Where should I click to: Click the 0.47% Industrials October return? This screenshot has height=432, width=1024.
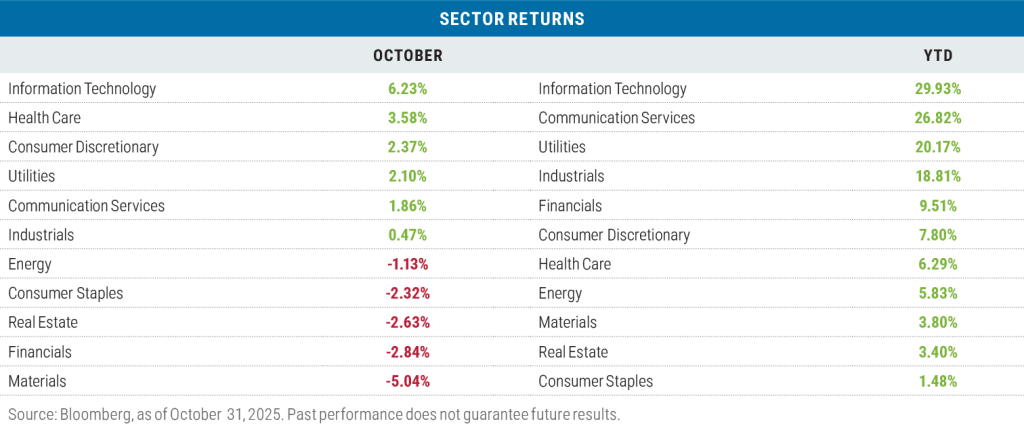407,235
